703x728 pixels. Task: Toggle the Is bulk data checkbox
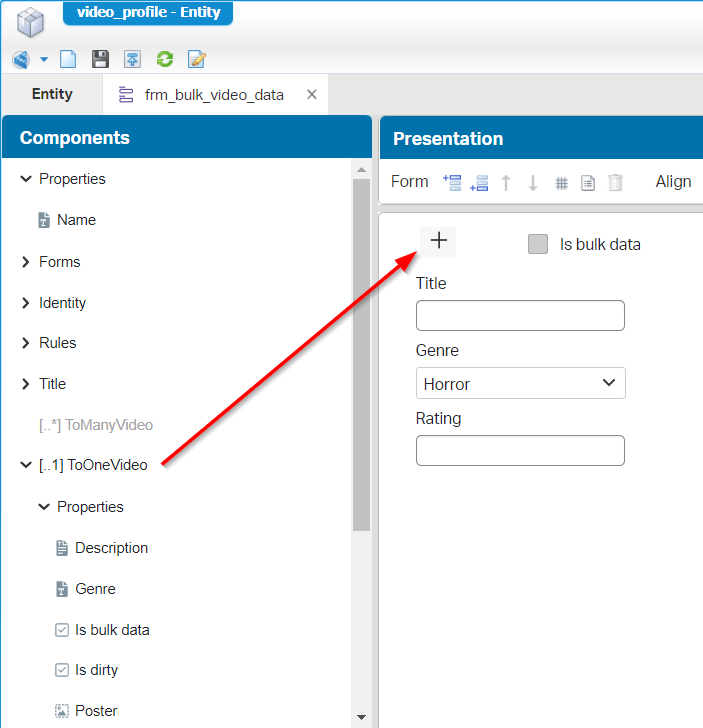point(538,244)
